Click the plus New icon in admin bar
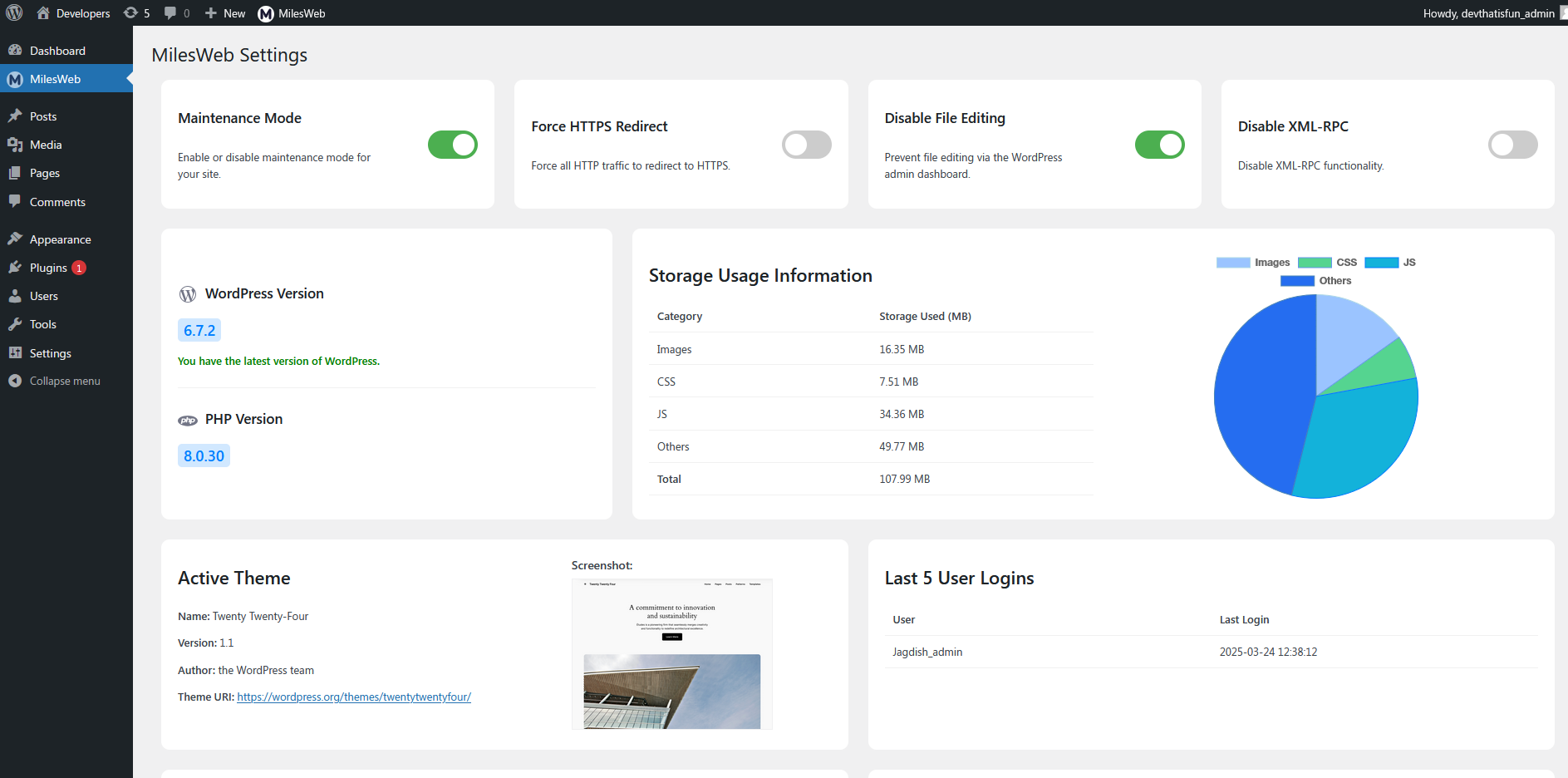Viewport: 1568px width, 778px height. pyautogui.click(x=211, y=13)
